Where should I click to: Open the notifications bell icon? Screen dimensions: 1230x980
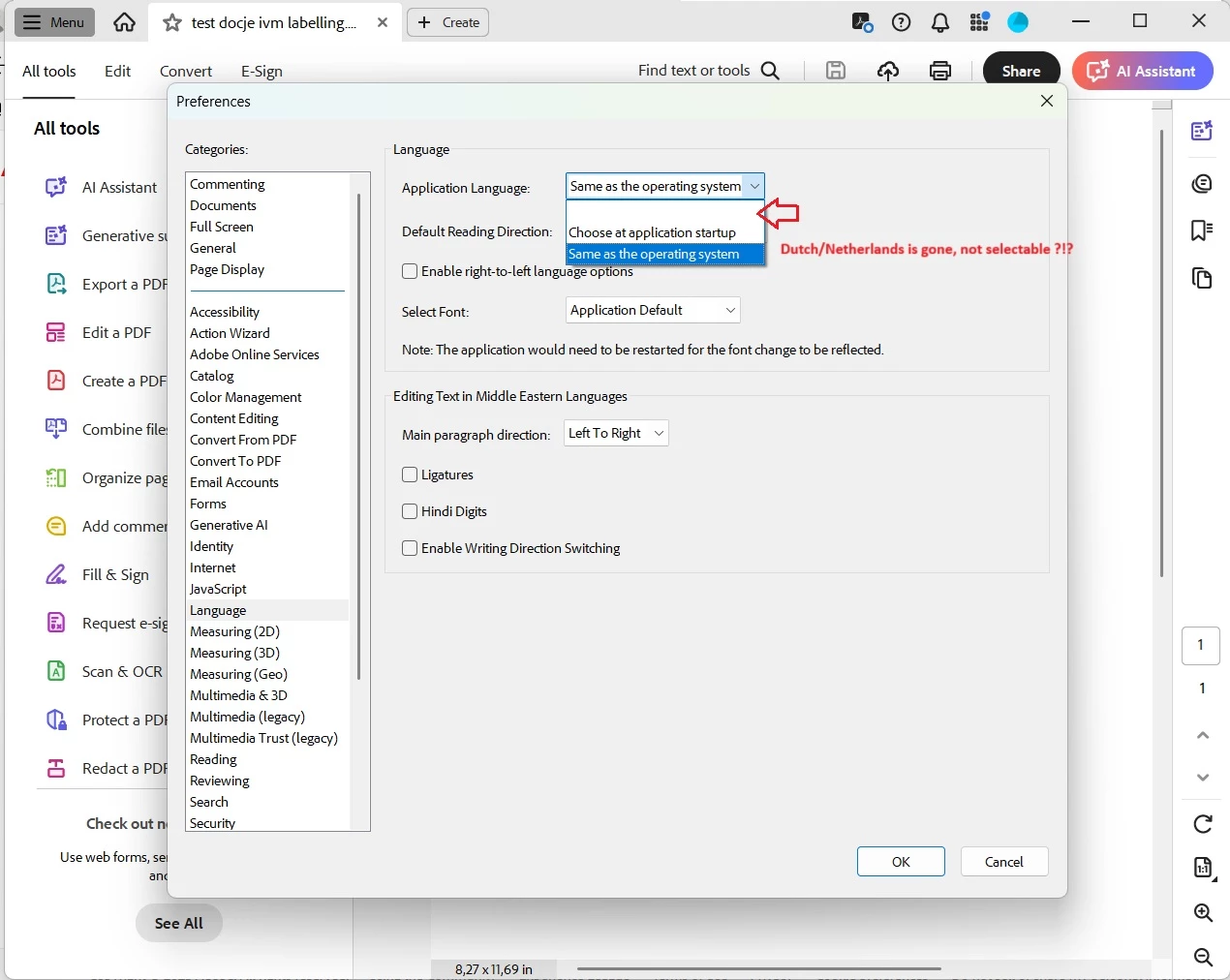[x=940, y=22]
